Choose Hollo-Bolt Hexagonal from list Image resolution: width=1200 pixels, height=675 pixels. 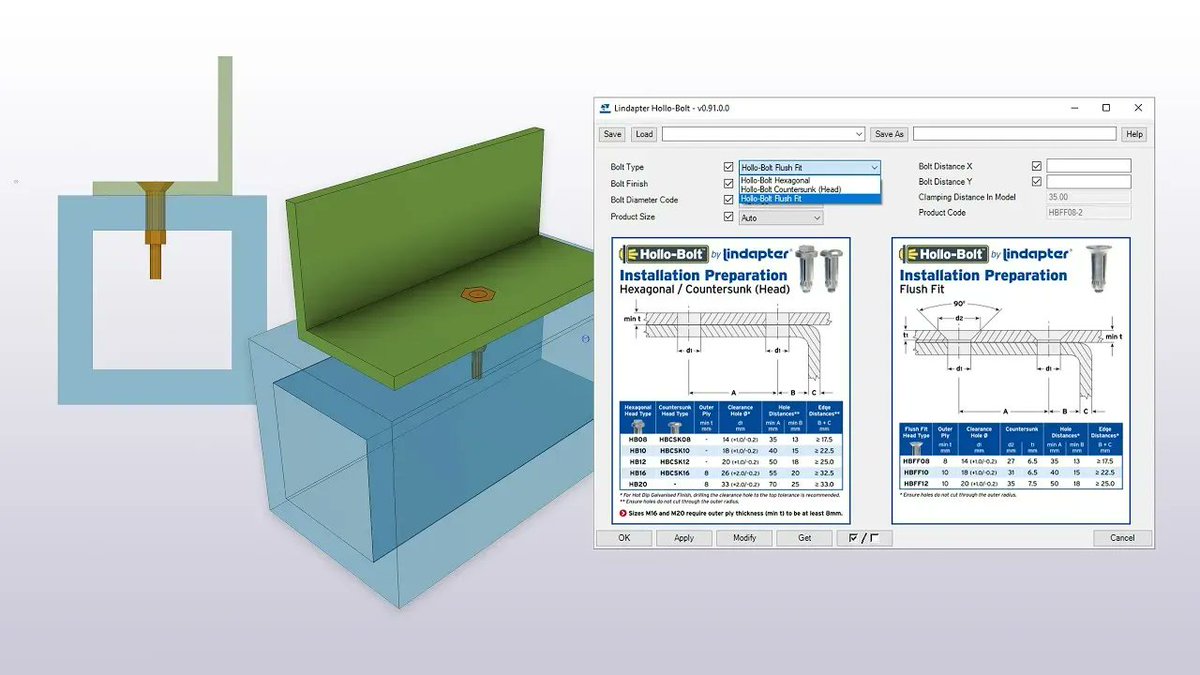coord(810,180)
